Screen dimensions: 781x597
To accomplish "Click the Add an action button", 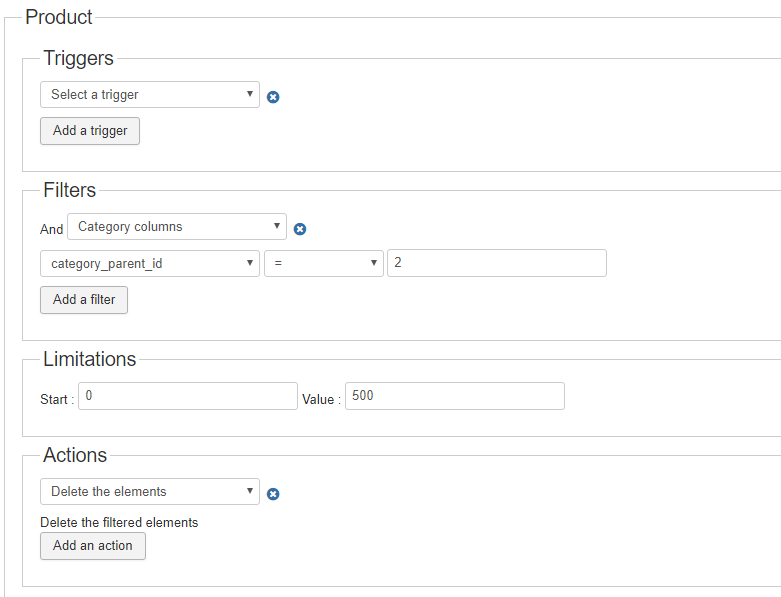I will 93,546.
